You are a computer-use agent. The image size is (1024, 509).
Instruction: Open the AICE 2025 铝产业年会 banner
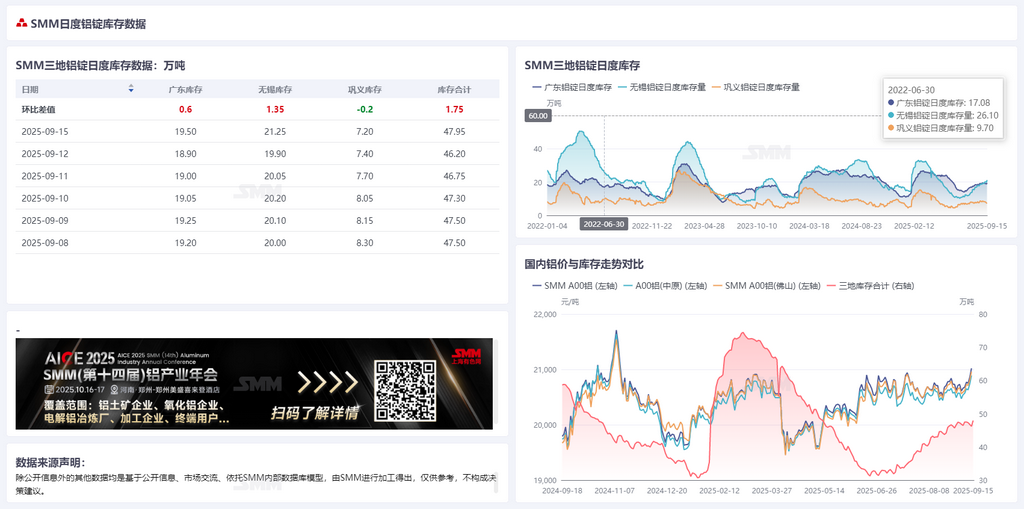point(254,384)
